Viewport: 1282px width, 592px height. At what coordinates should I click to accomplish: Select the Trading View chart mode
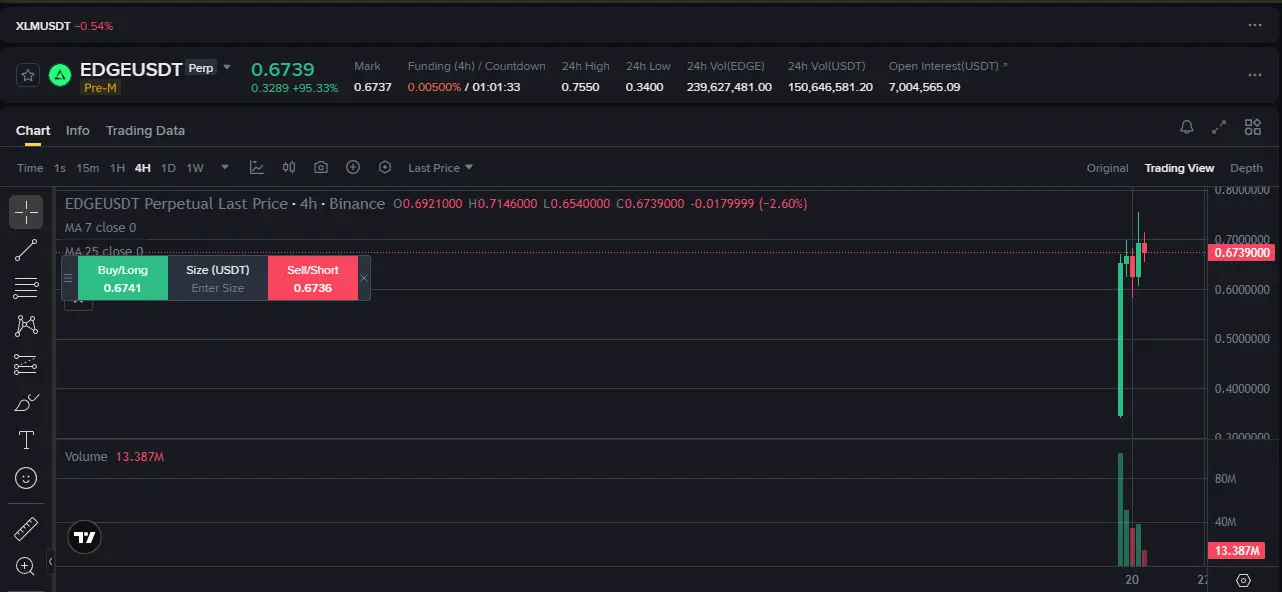(1179, 168)
